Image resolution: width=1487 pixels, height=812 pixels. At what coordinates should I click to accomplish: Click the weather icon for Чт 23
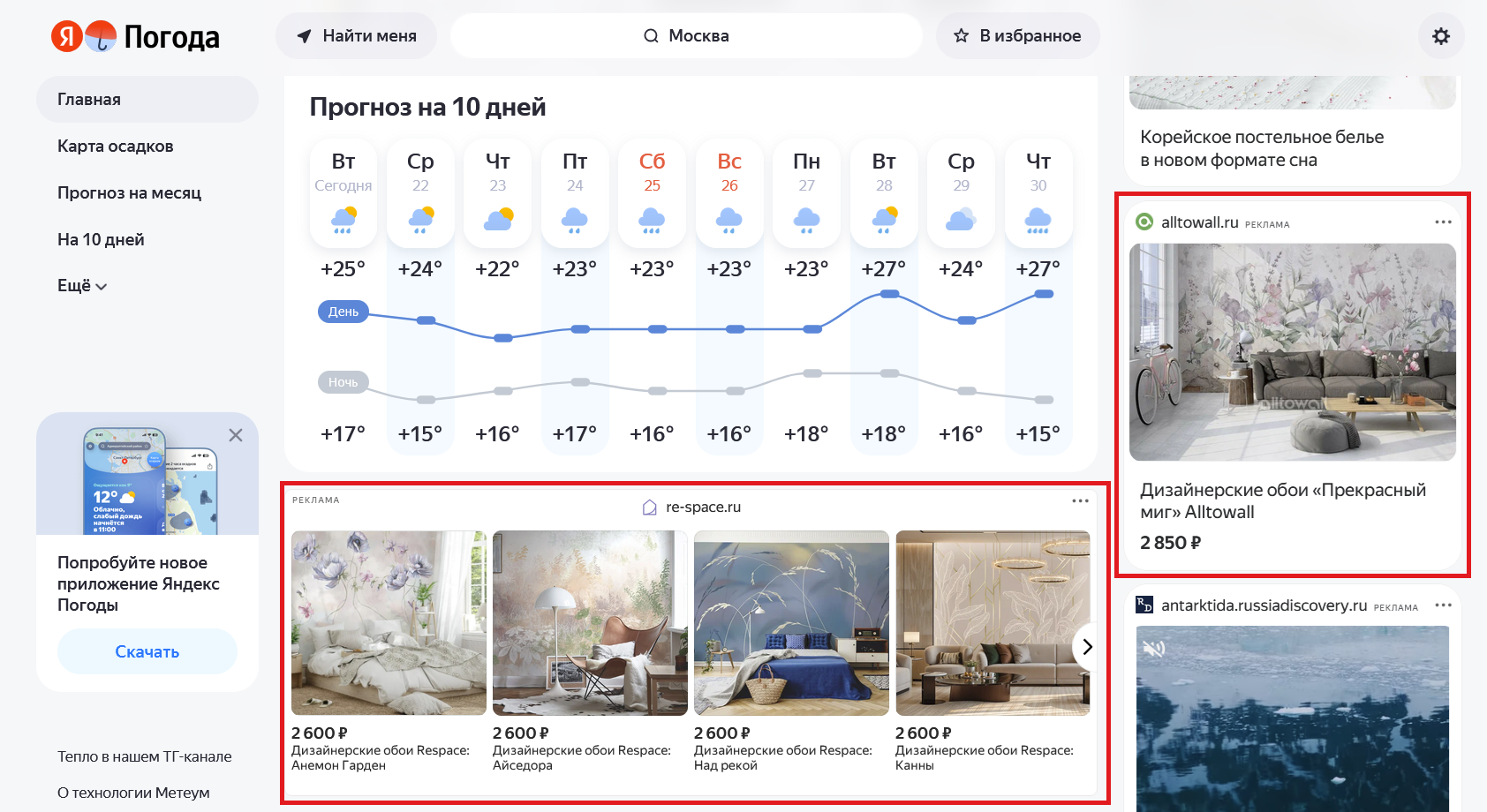498,219
